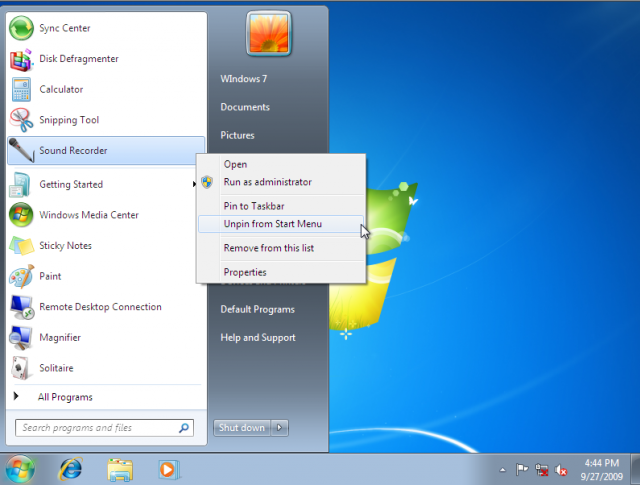Click the search magnifier icon

pyautogui.click(x=184, y=428)
